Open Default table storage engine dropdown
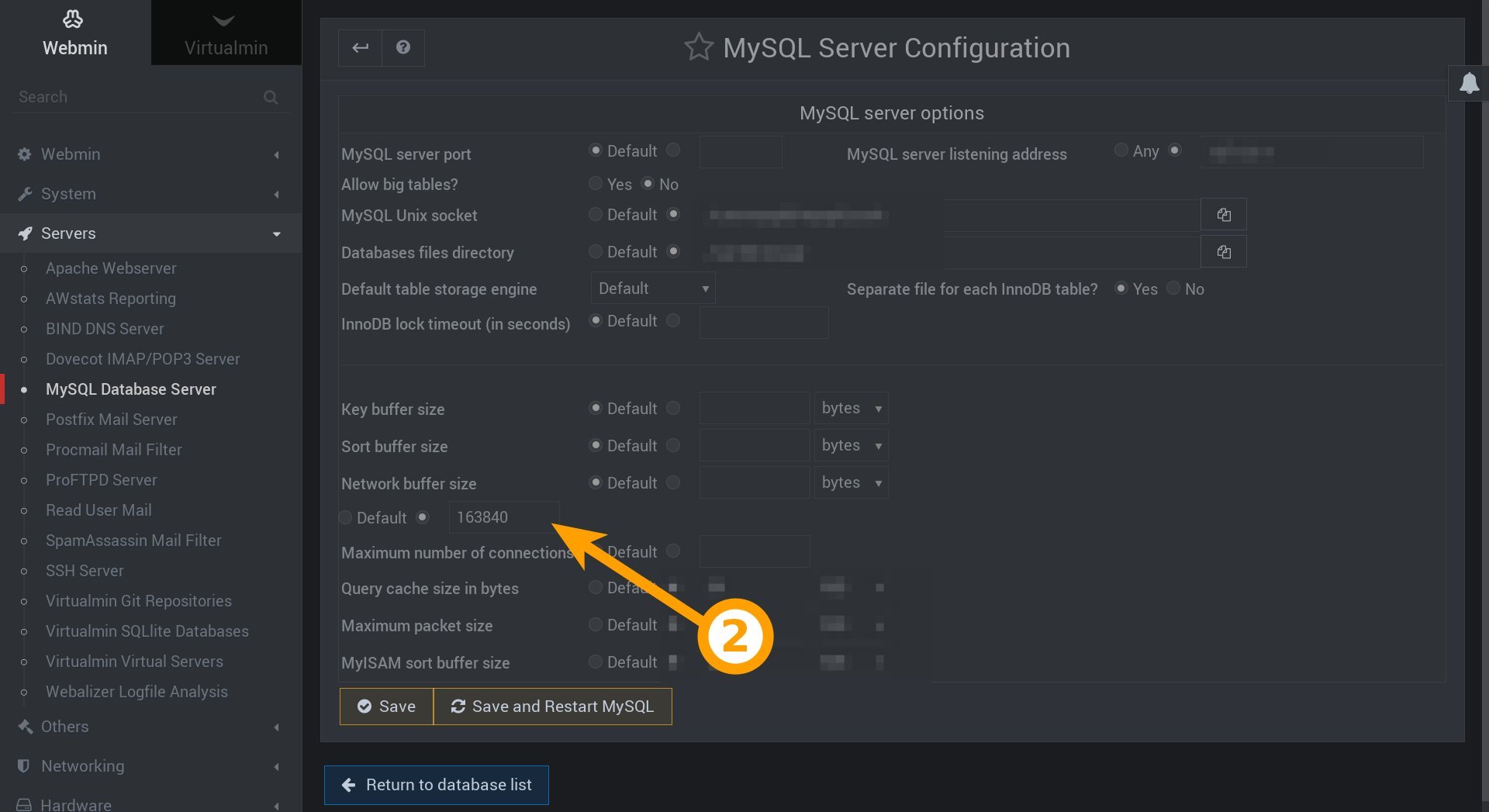 coord(653,289)
